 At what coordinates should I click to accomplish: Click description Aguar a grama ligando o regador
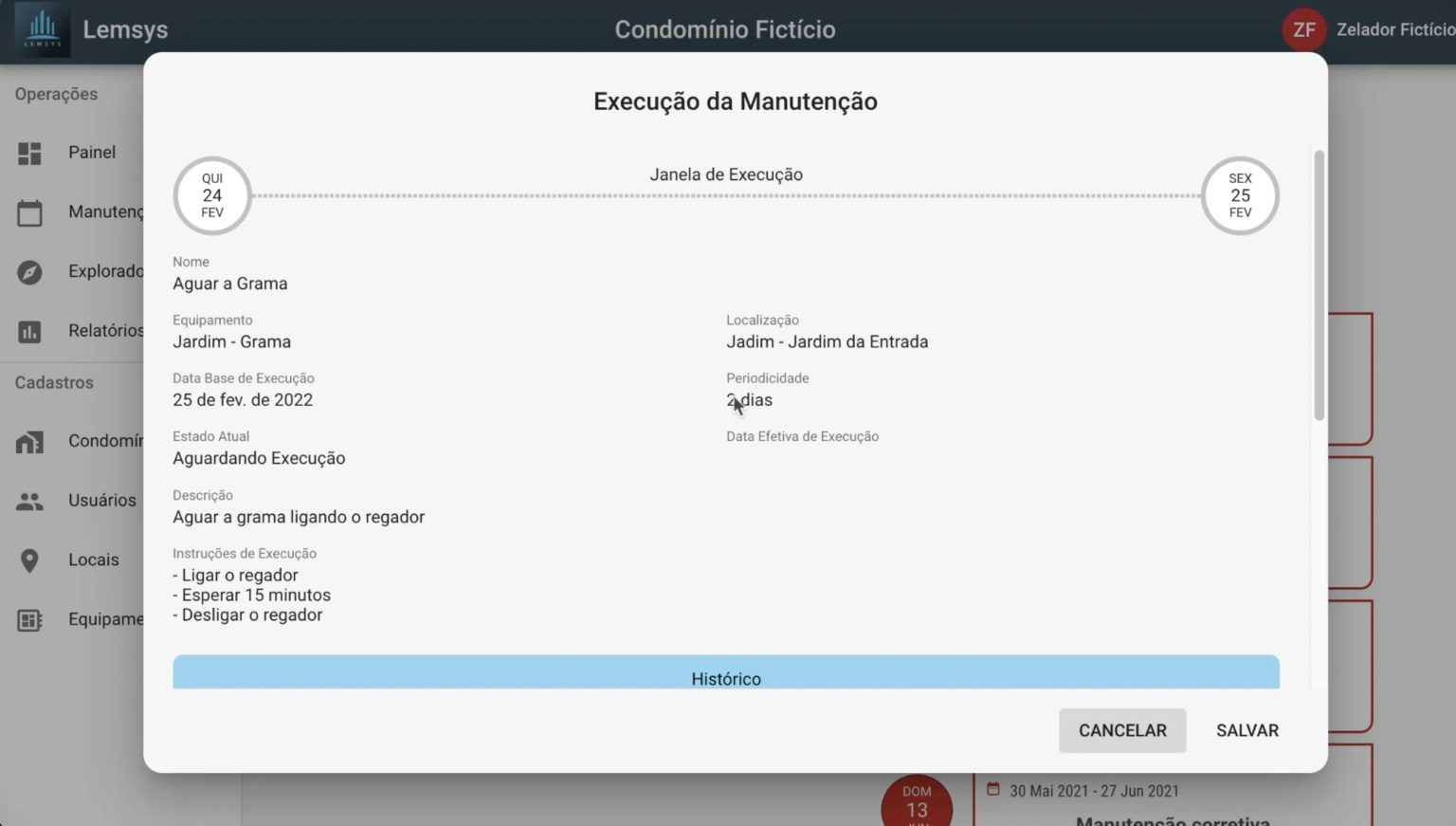[299, 518]
